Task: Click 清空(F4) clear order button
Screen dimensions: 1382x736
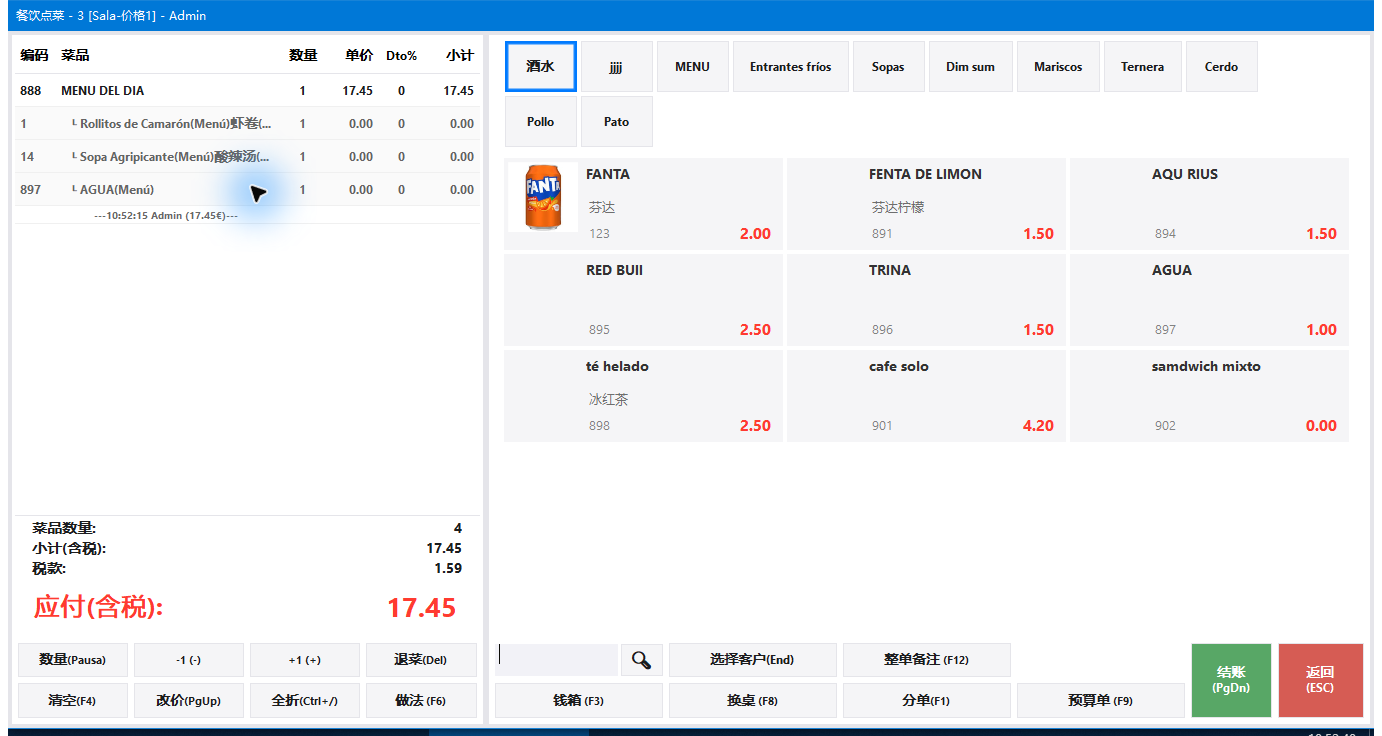Action: pyautogui.click(x=72, y=701)
